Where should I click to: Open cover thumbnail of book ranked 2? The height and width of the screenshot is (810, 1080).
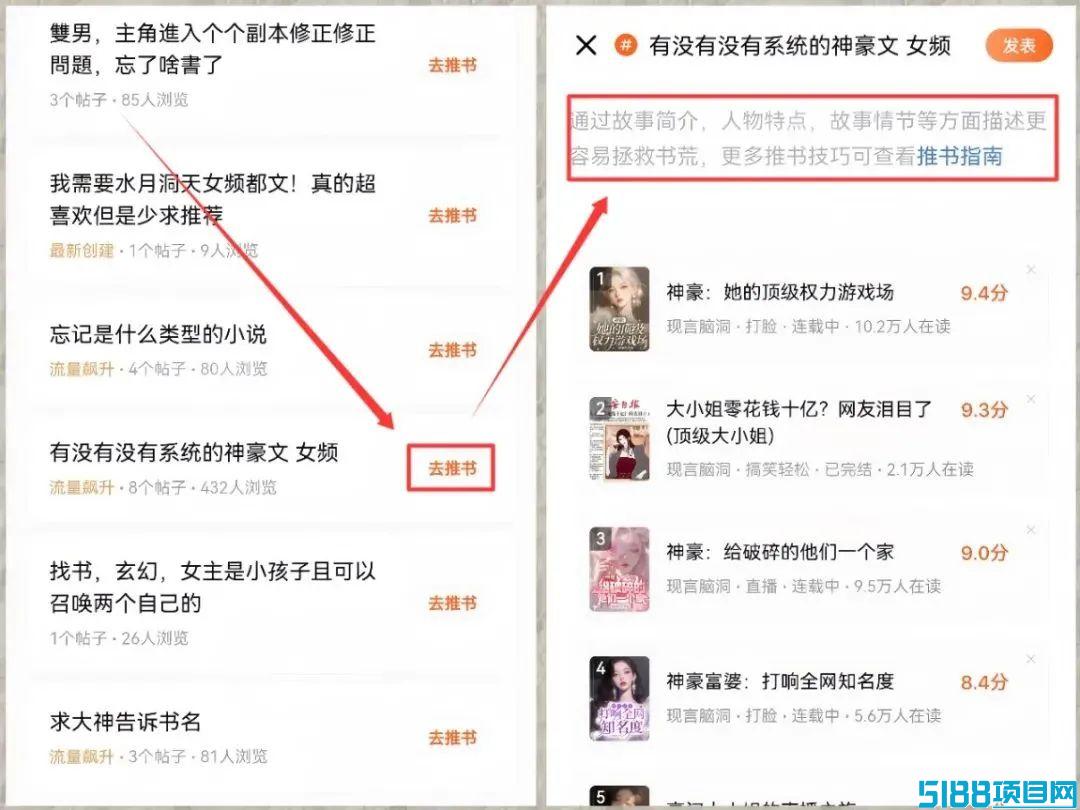click(x=619, y=439)
